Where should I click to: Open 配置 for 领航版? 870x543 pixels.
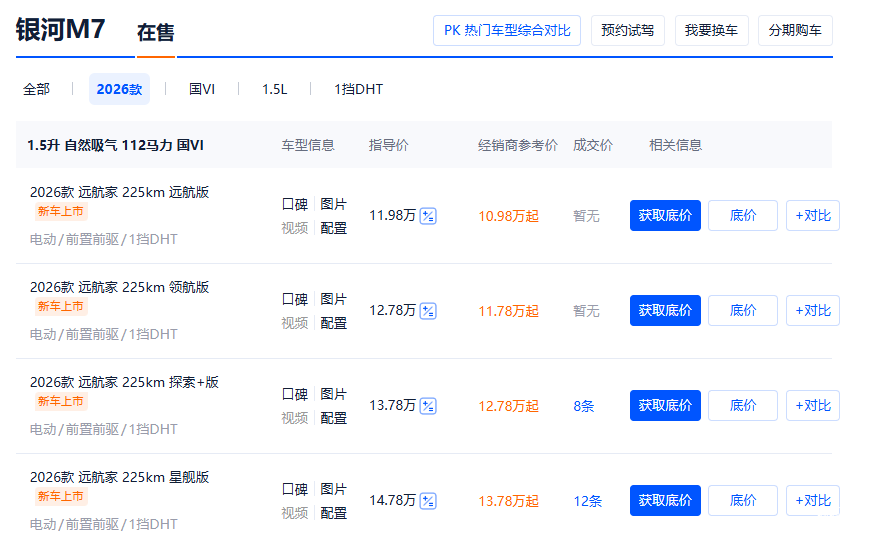333,323
